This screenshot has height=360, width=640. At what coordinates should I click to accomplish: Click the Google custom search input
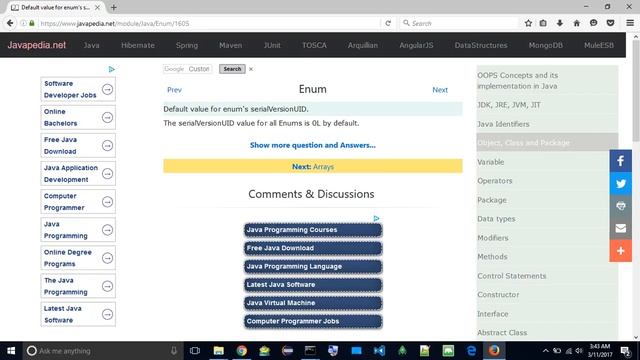coord(187,69)
